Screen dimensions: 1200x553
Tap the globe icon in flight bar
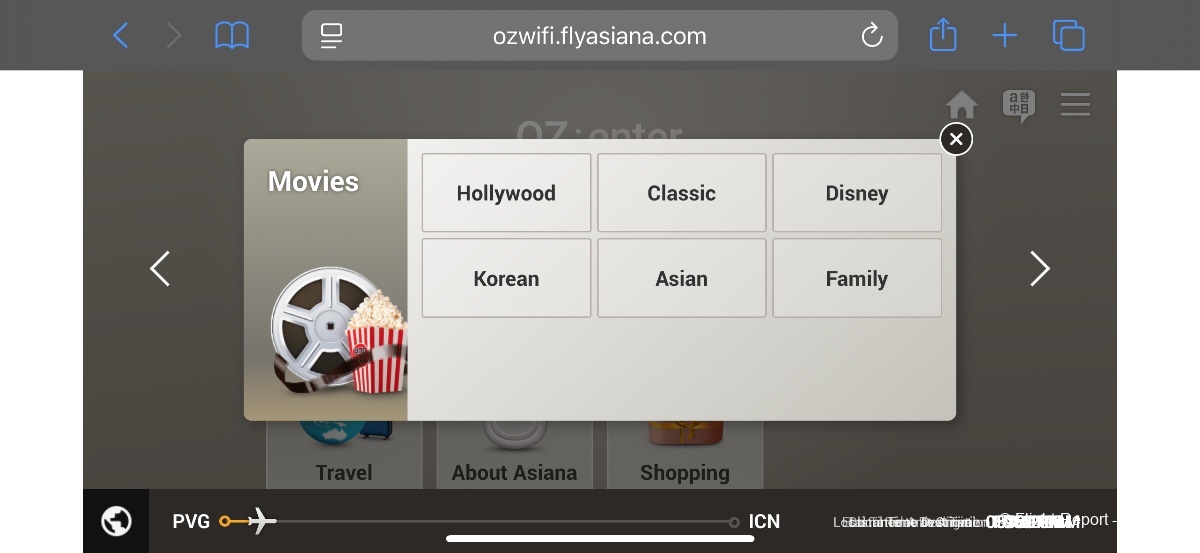pyautogui.click(x=116, y=521)
